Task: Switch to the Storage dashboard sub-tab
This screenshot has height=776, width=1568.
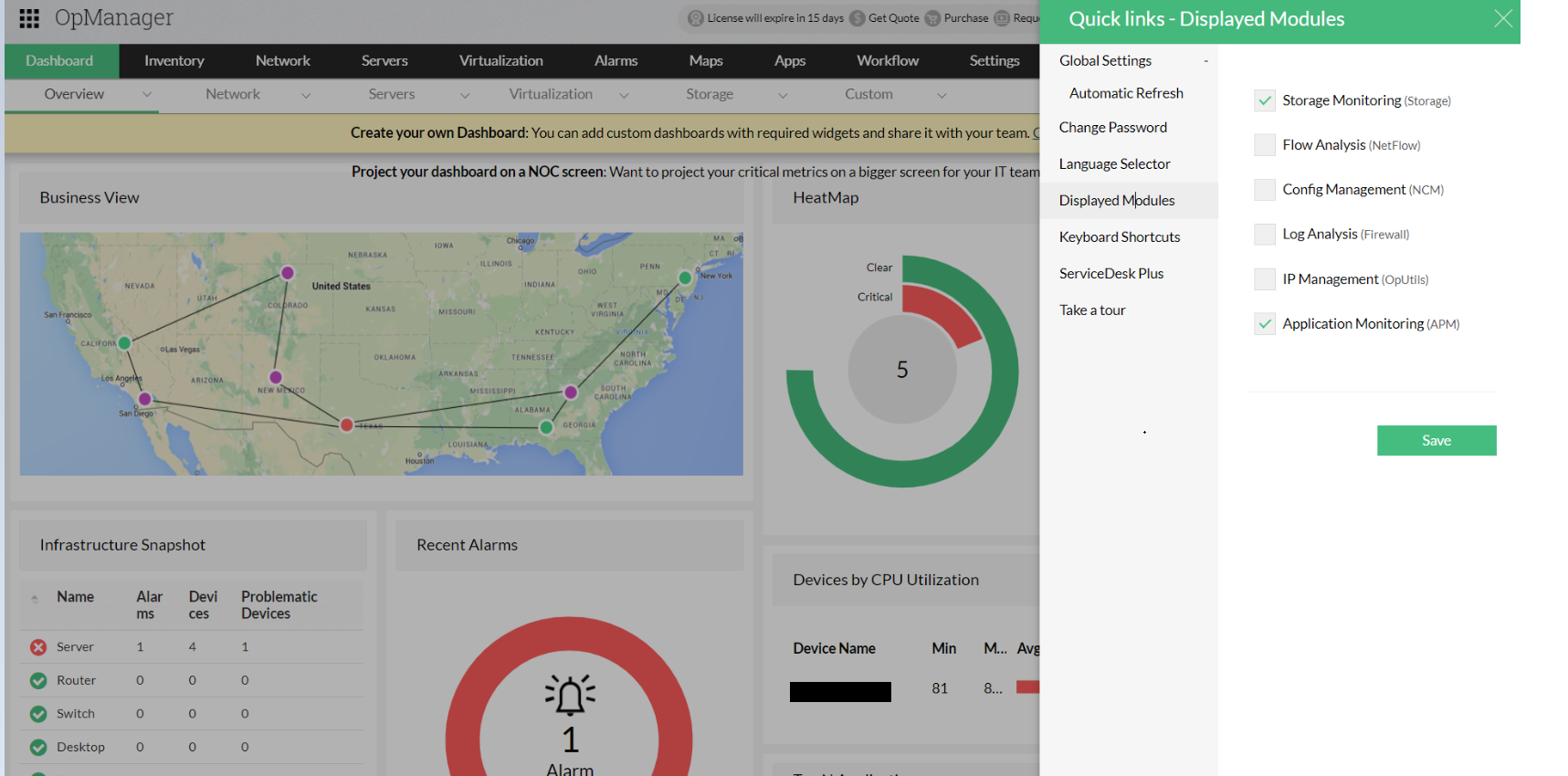Action: point(710,94)
